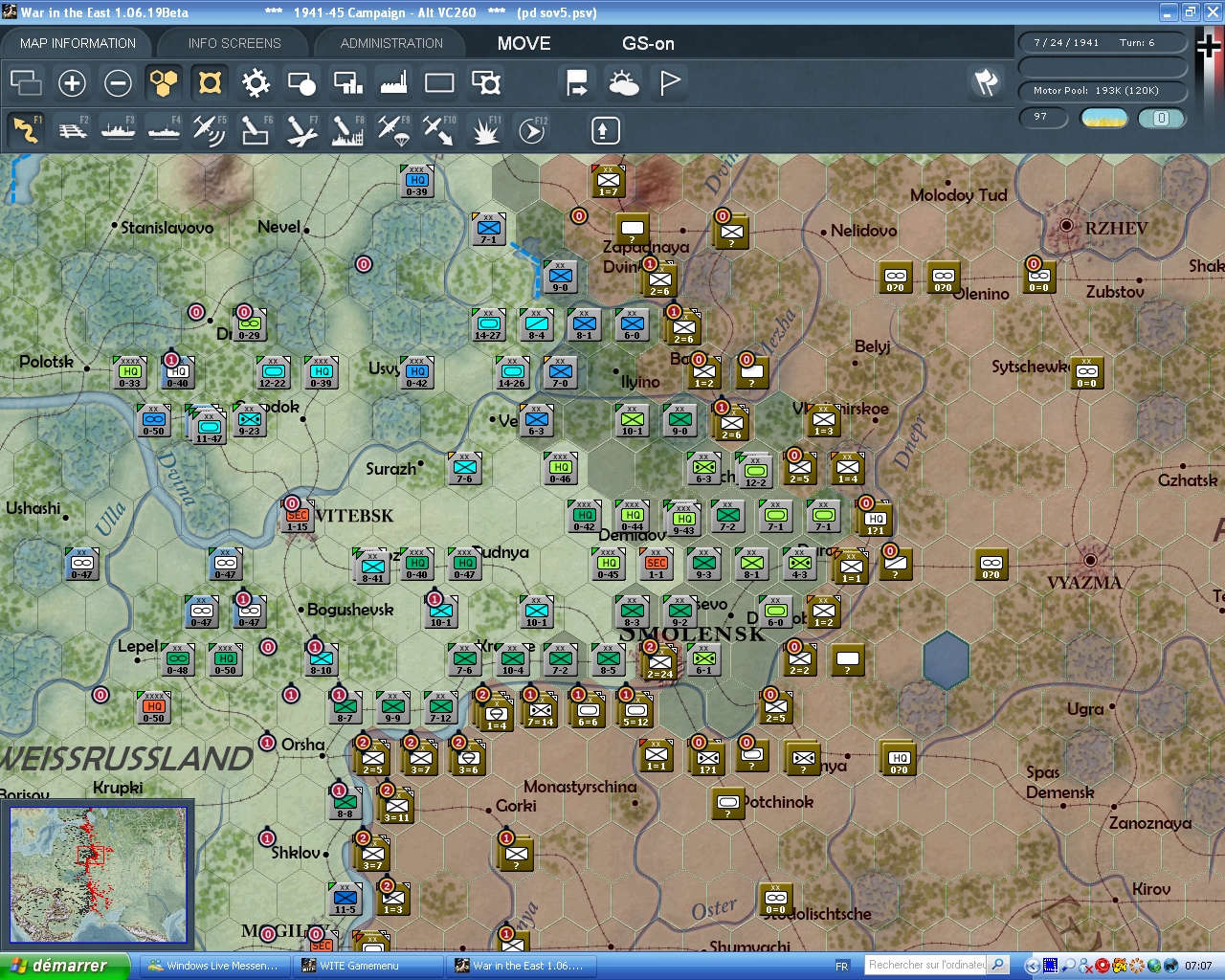Viewport: 1225px width, 980px height.
Task: Click the zoom out minus icon
Action: 118,83
